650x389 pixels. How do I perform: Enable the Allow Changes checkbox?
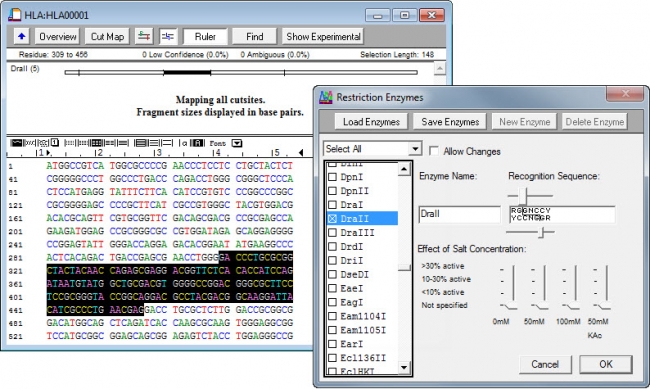point(434,151)
